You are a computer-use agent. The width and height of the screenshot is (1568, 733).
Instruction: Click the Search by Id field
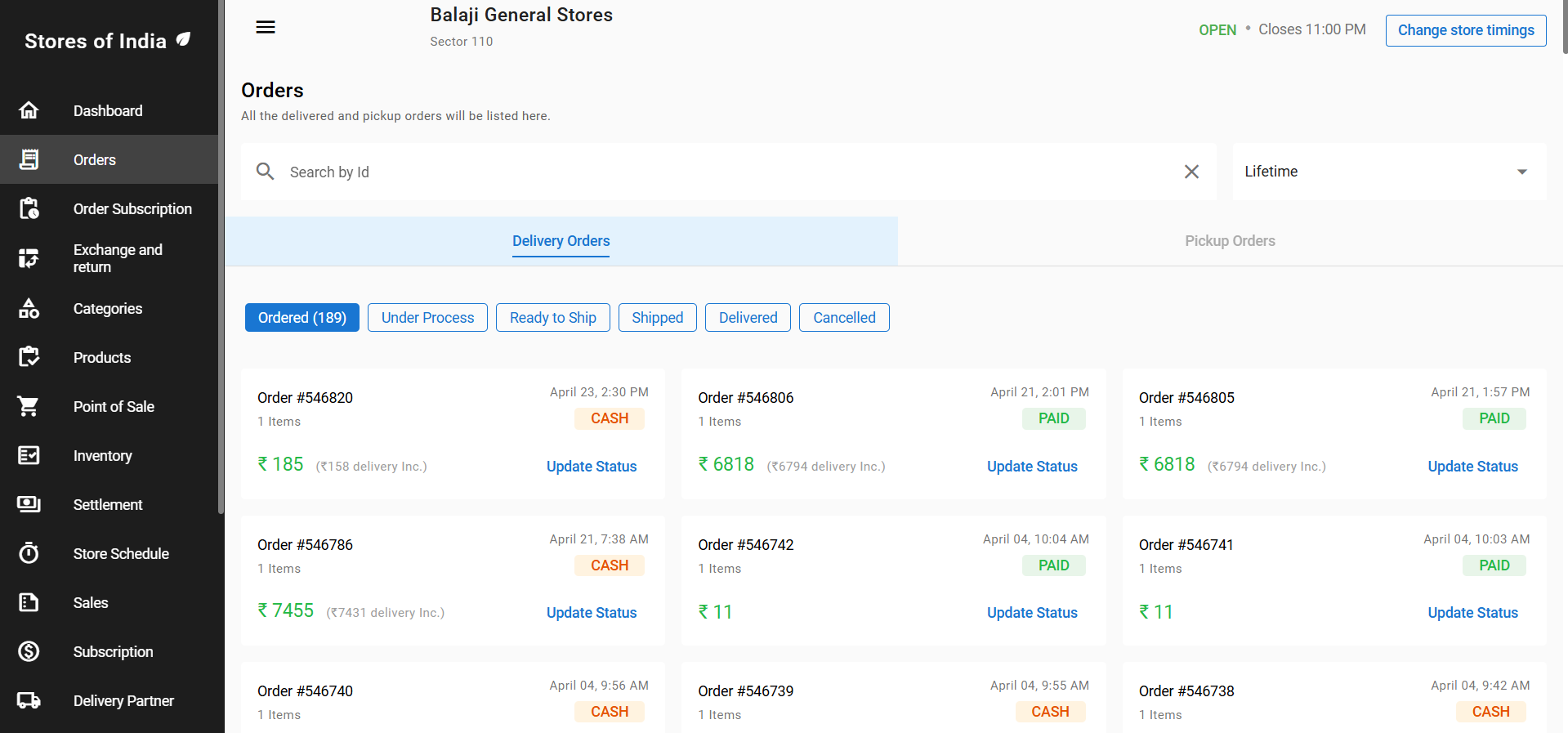727,172
